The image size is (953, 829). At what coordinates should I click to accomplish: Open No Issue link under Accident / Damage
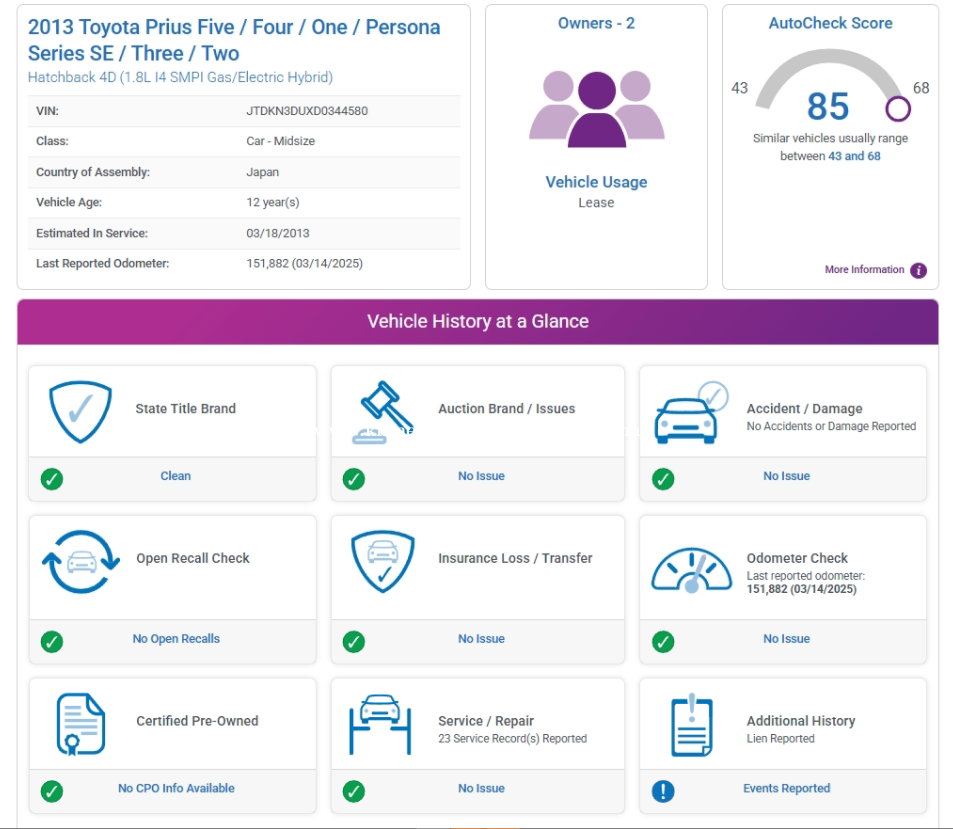point(786,476)
